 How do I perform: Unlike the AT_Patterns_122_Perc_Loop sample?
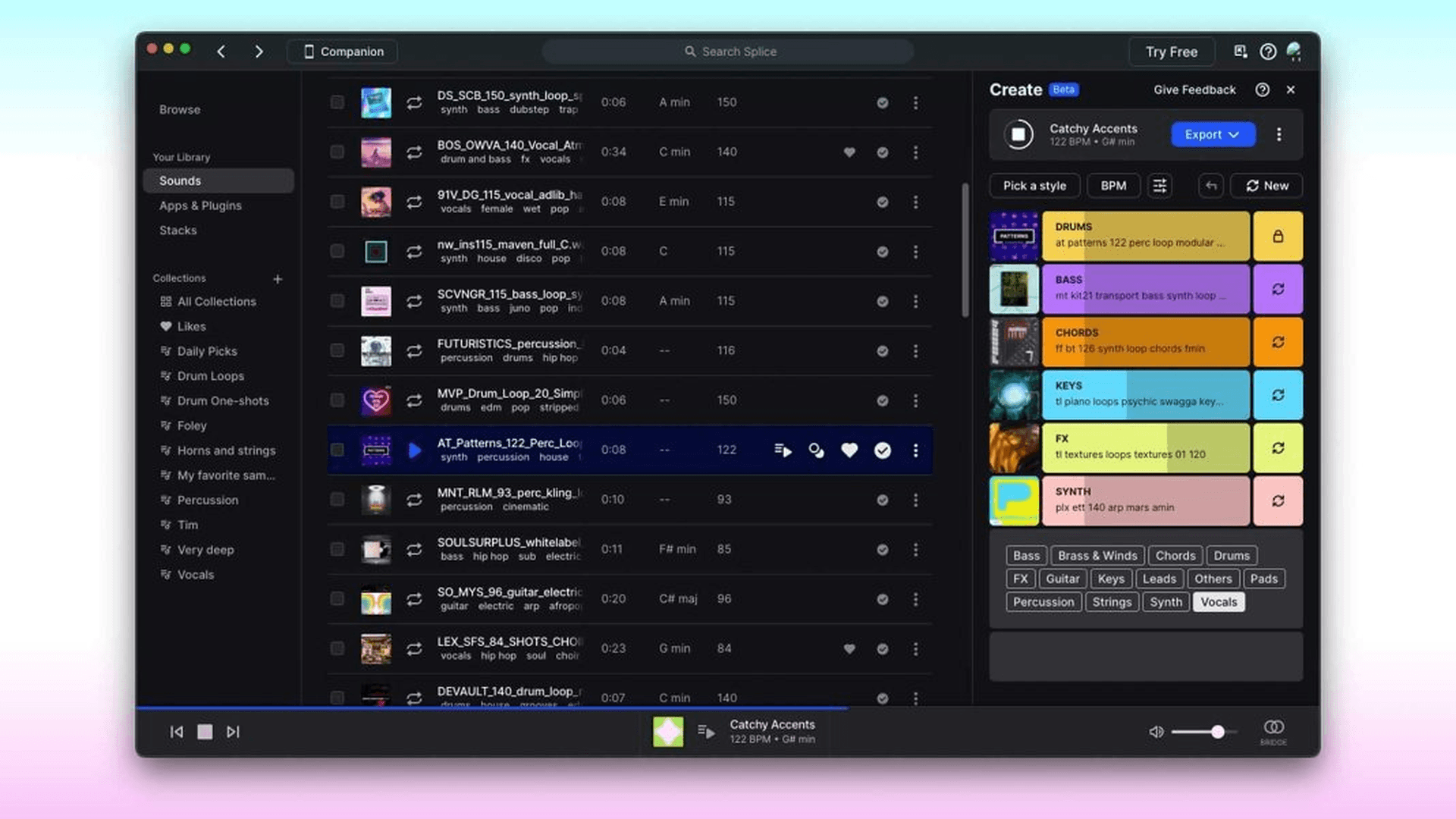tap(849, 450)
